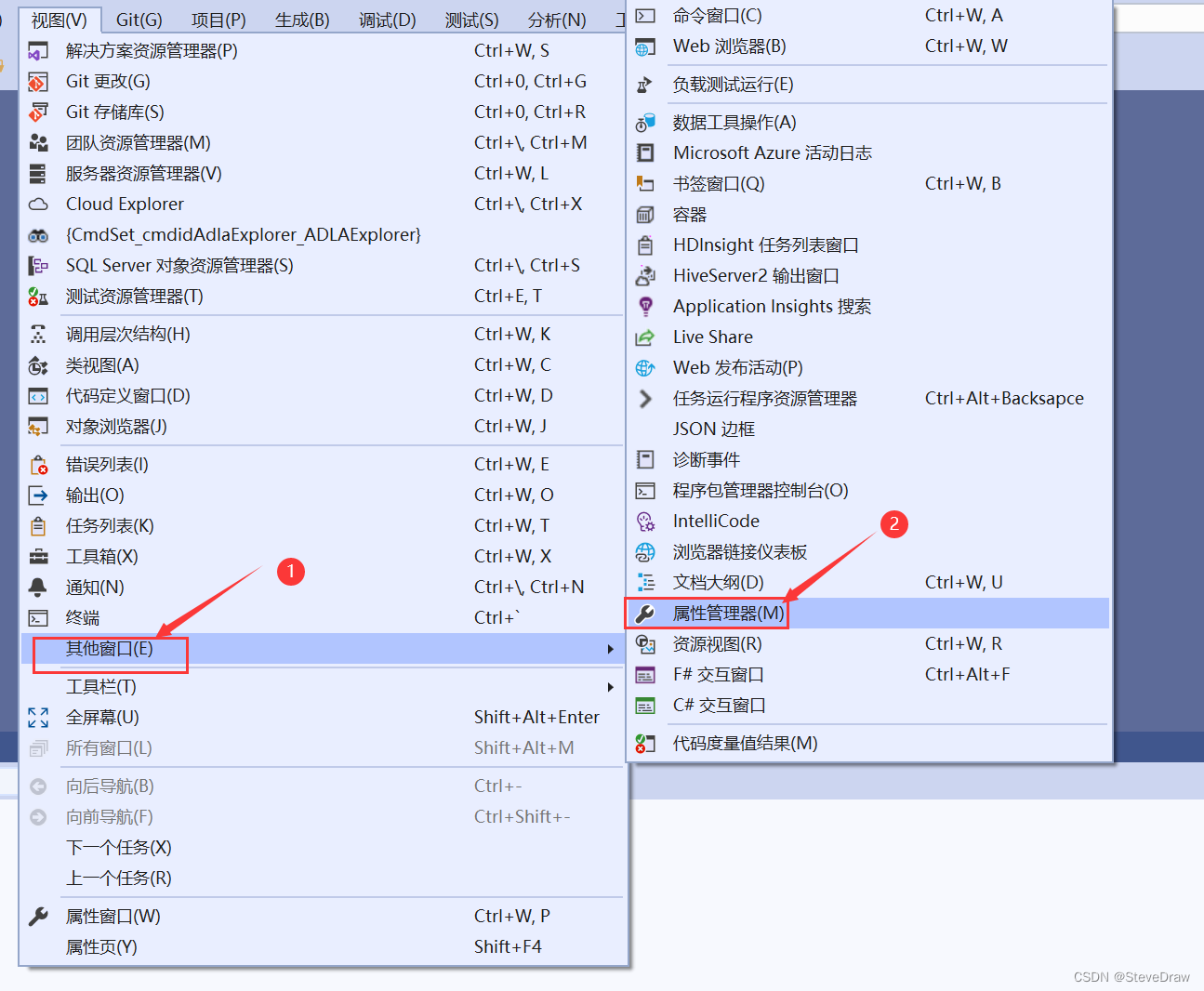Click the Bookmark Window icon

645,184
